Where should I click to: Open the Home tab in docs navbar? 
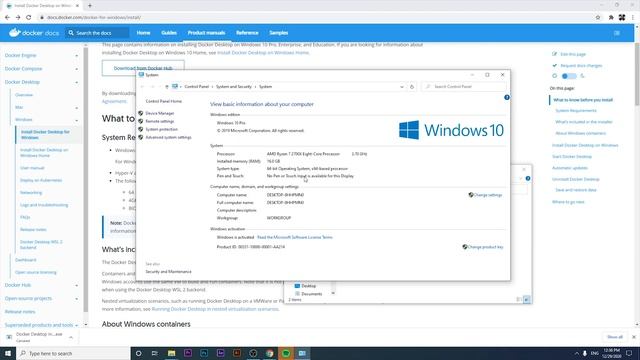(x=143, y=33)
